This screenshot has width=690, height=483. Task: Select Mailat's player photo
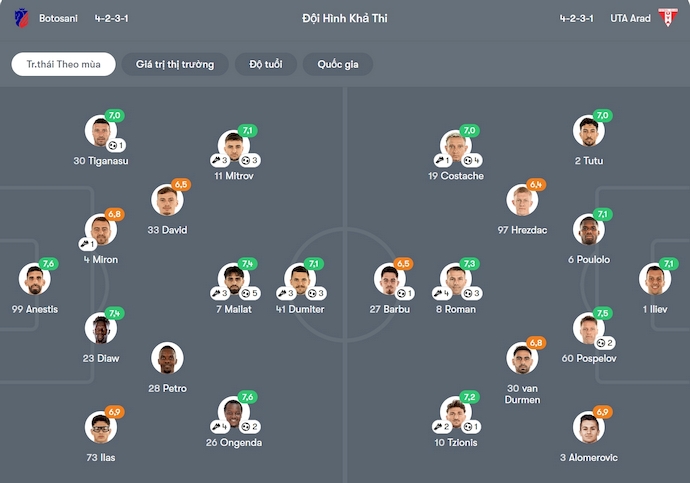(233, 279)
